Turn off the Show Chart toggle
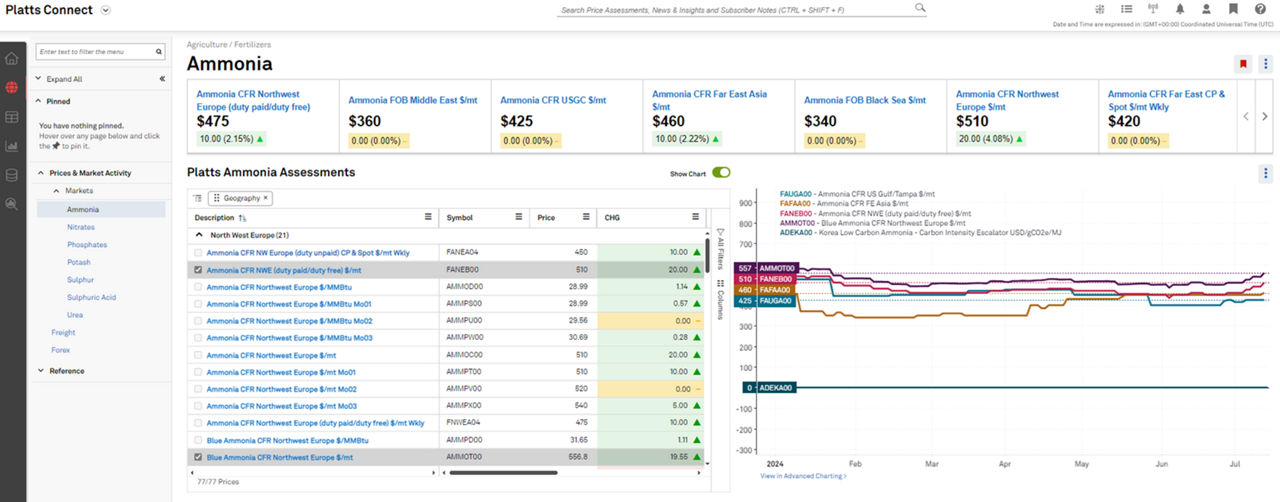Viewport: 1280px width, 502px height. click(x=720, y=173)
